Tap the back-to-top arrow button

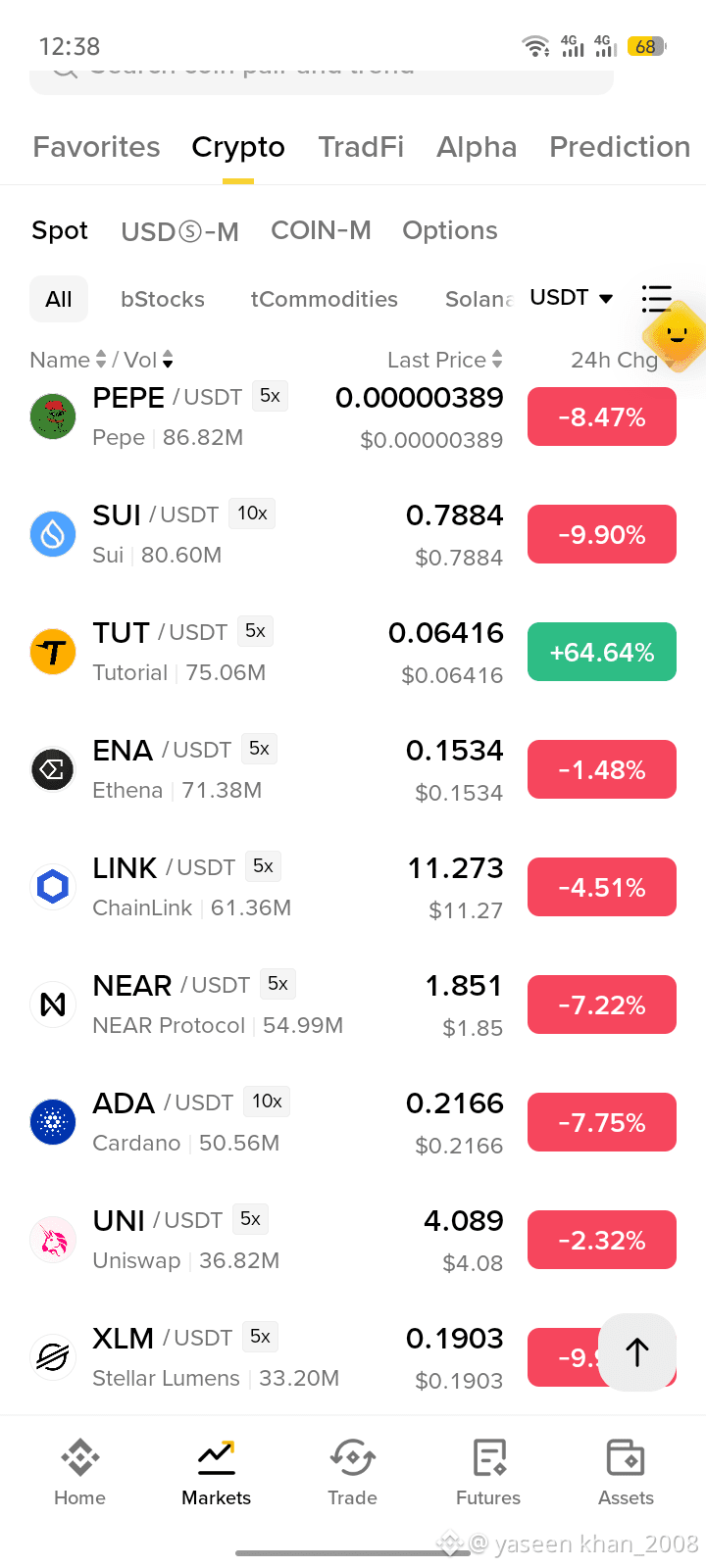tap(637, 1351)
